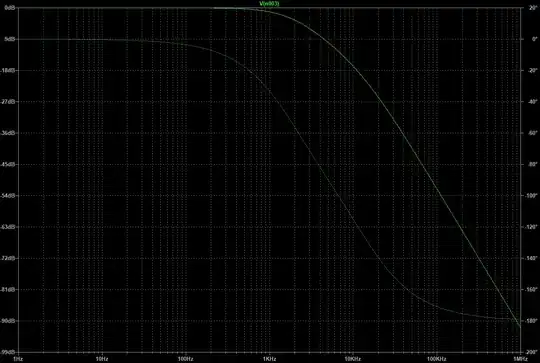The width and height of the screenshot is (540, 363).
Task: Click the -45dB label on left axis
Action: pyautogui.click(x=8, y=164)
